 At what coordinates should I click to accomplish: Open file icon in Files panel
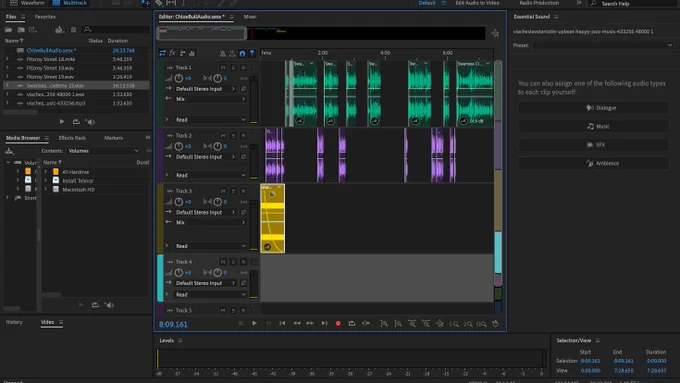click(x=8, y=29)
